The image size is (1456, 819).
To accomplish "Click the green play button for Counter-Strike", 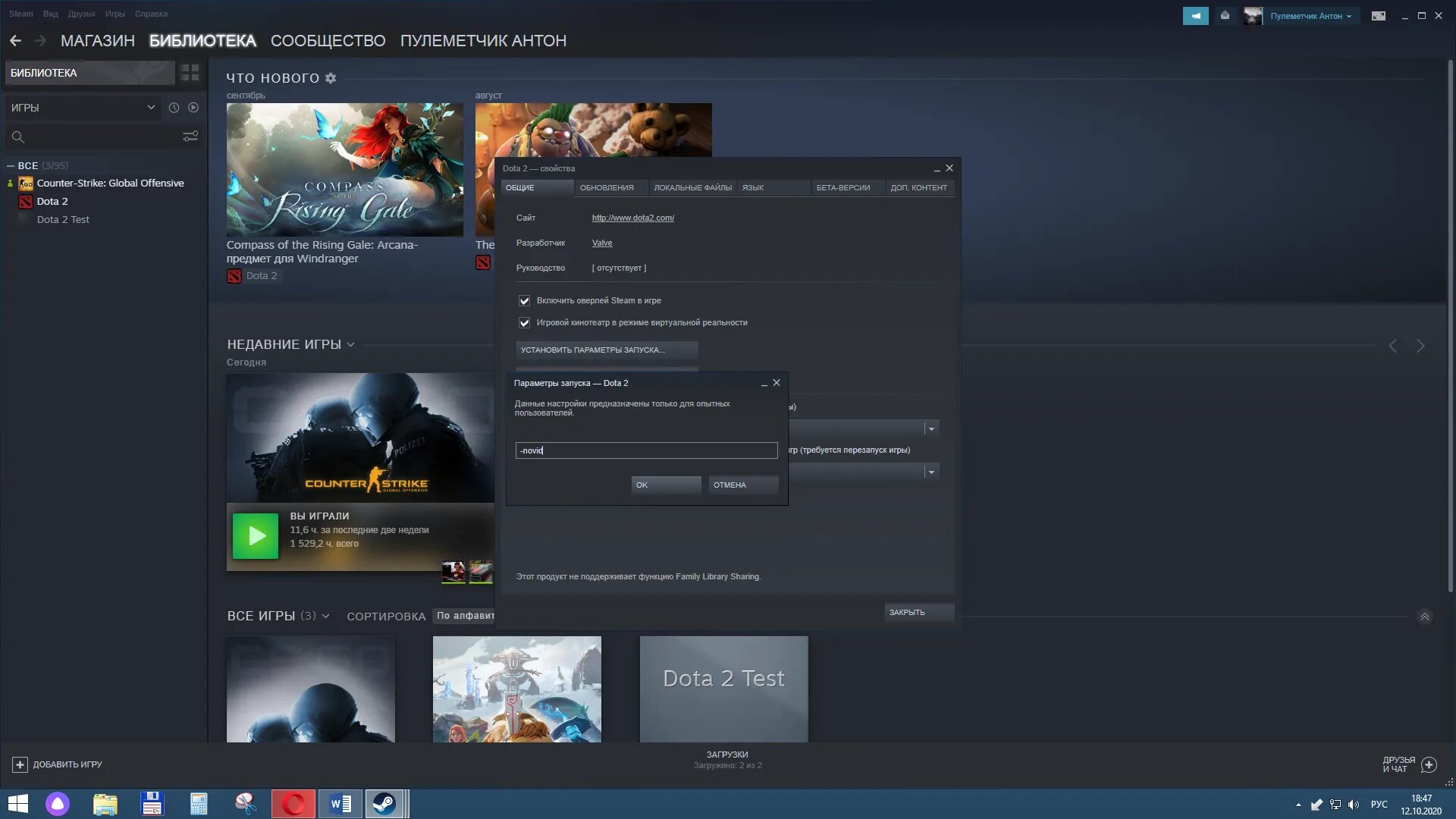I will tap(255, 536).
